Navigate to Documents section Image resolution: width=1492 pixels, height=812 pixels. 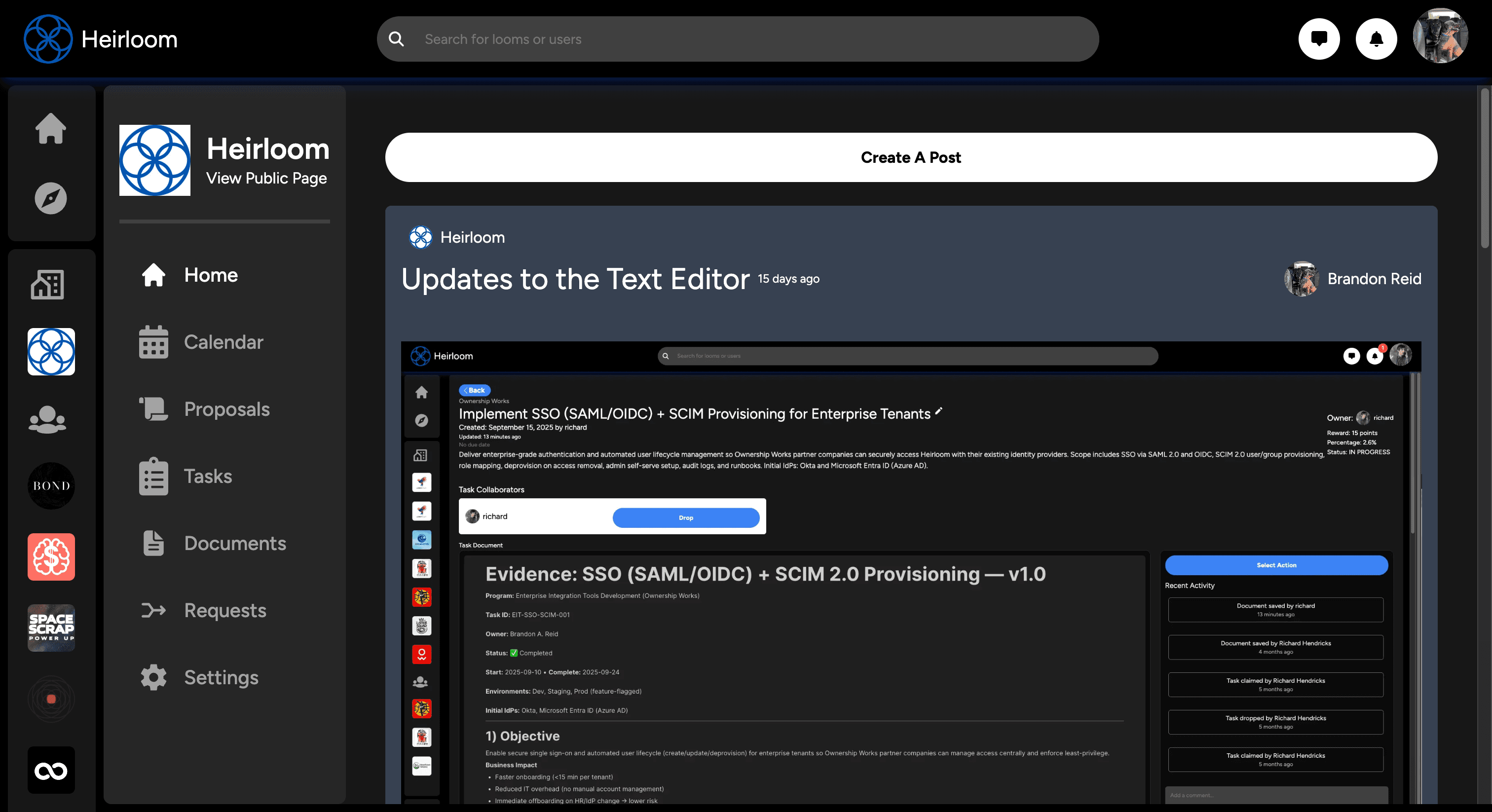coord(234,543)
